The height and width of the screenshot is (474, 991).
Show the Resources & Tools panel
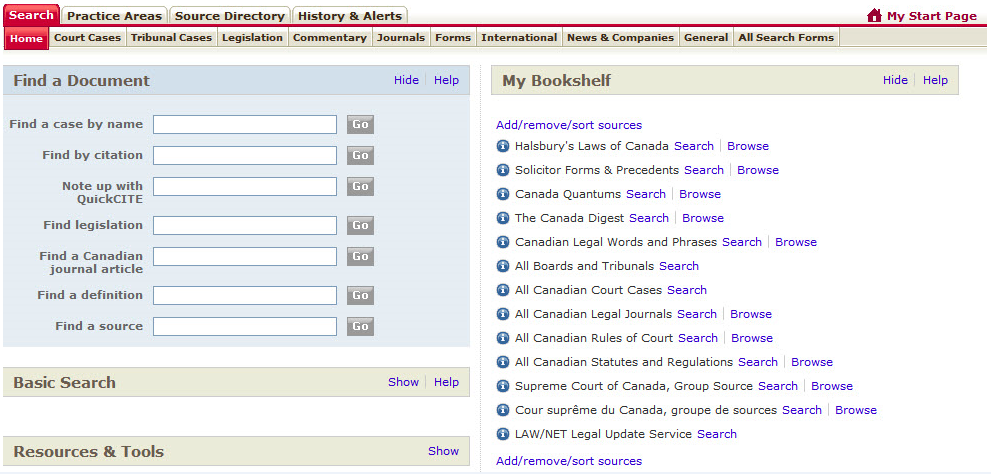(444, 451)
